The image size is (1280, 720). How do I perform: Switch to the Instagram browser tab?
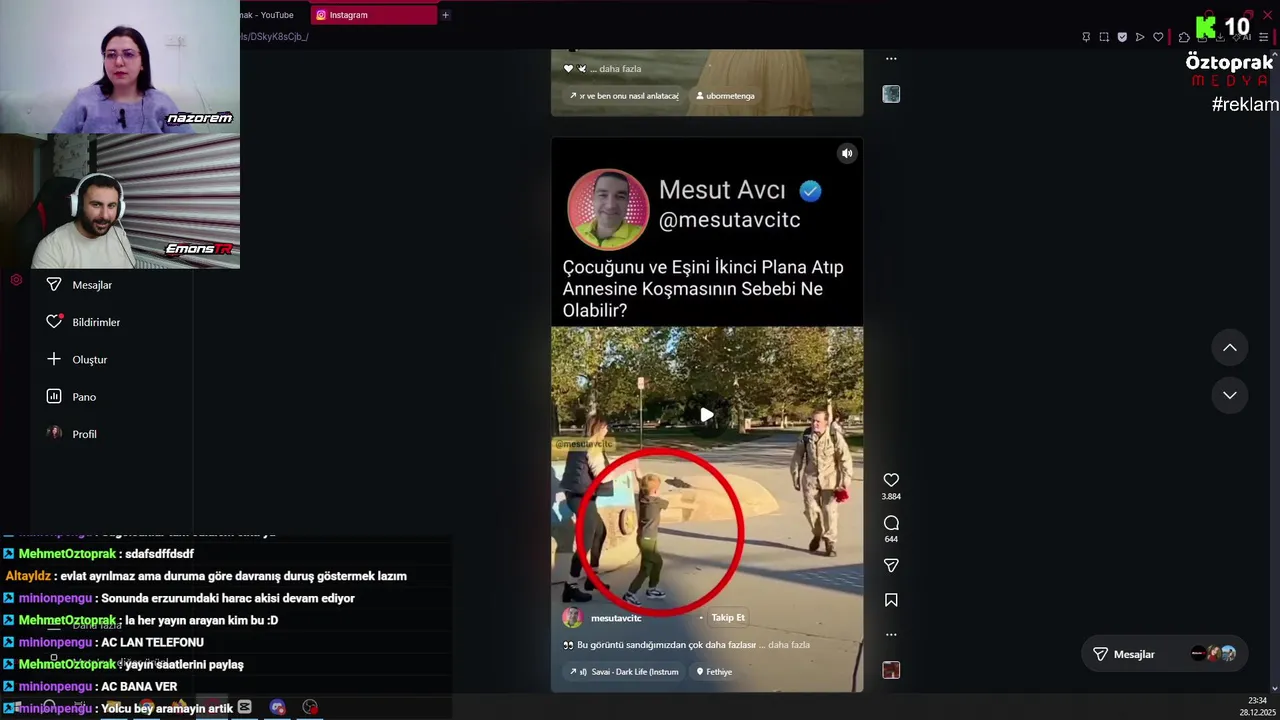pyautogui.click(x=374, y=15)
